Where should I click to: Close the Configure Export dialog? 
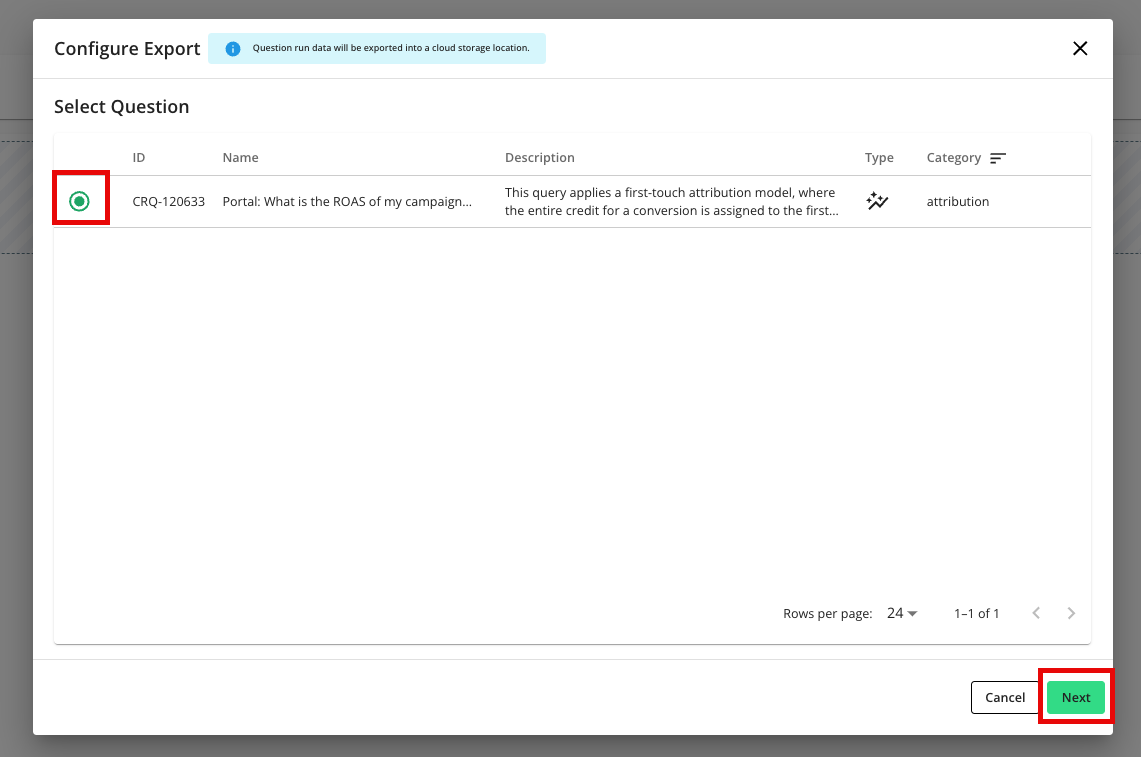coord(1080,48)
